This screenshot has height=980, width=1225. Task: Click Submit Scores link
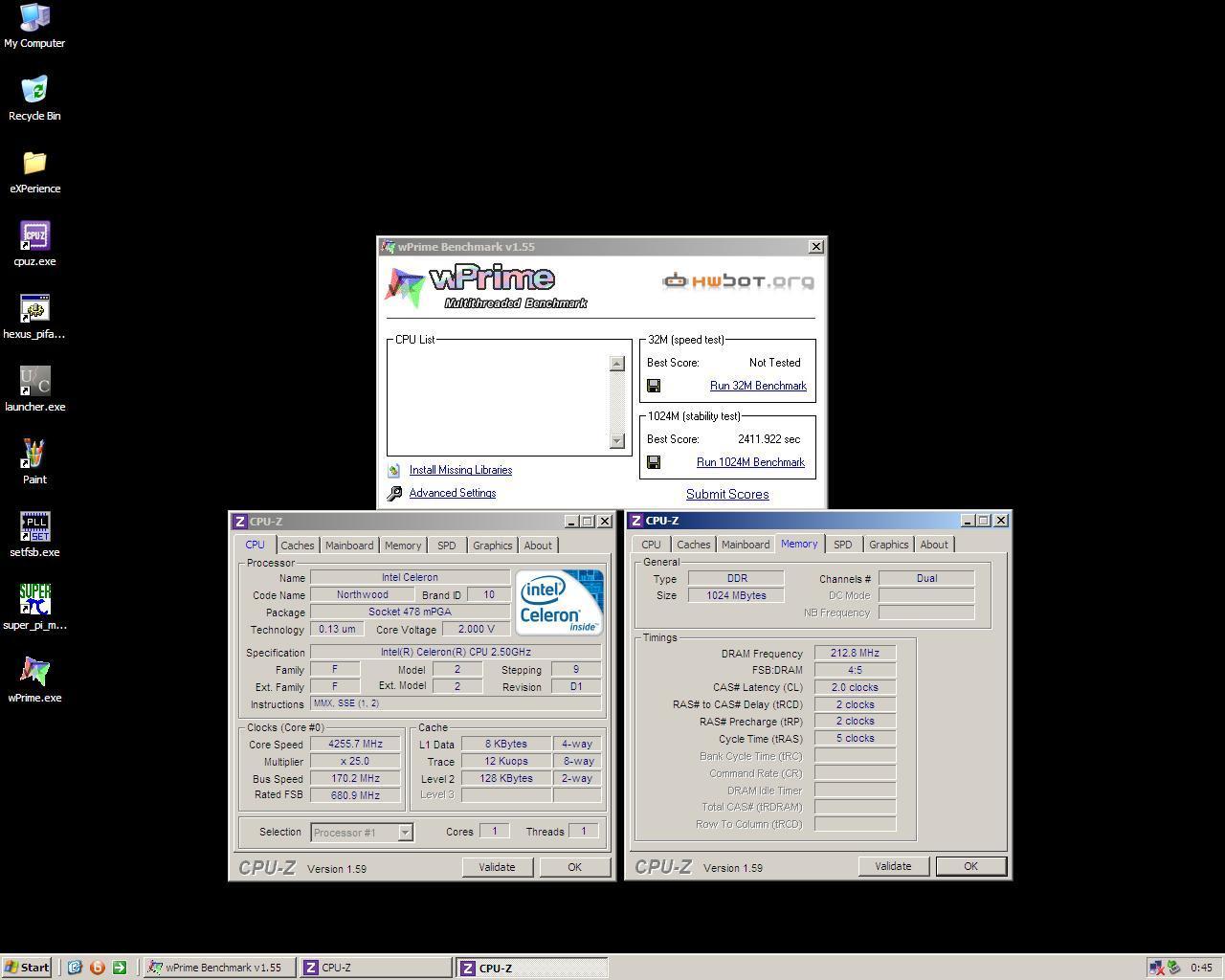727,495
